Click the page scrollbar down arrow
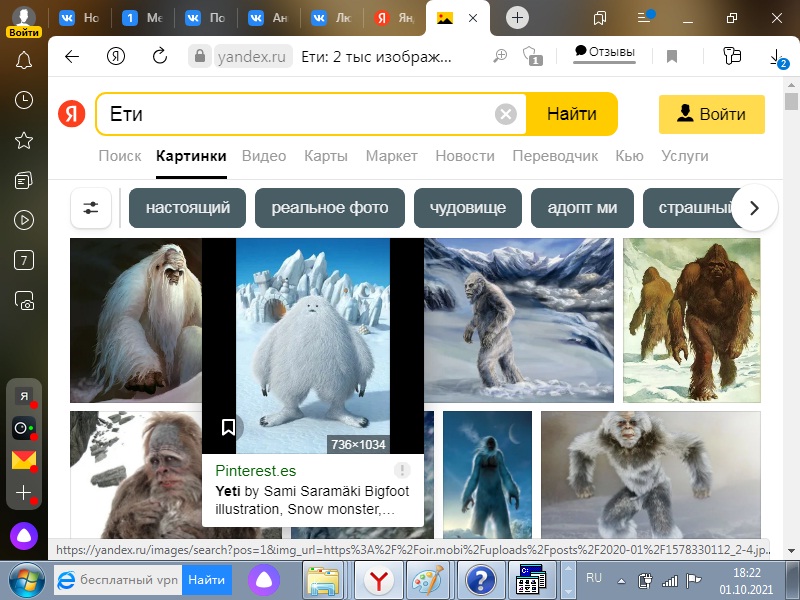This screenshot has height=600, width=800. [x=791, y=551]
